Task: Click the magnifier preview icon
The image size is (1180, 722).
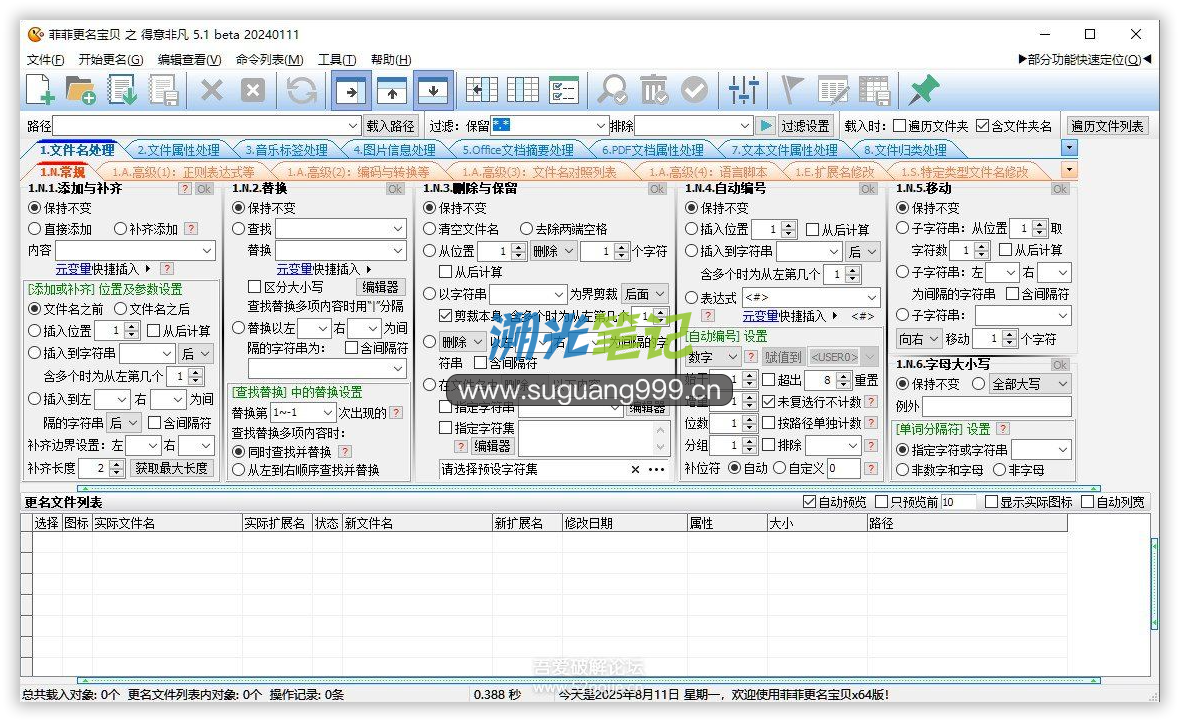Action: (x=612, y=90)
